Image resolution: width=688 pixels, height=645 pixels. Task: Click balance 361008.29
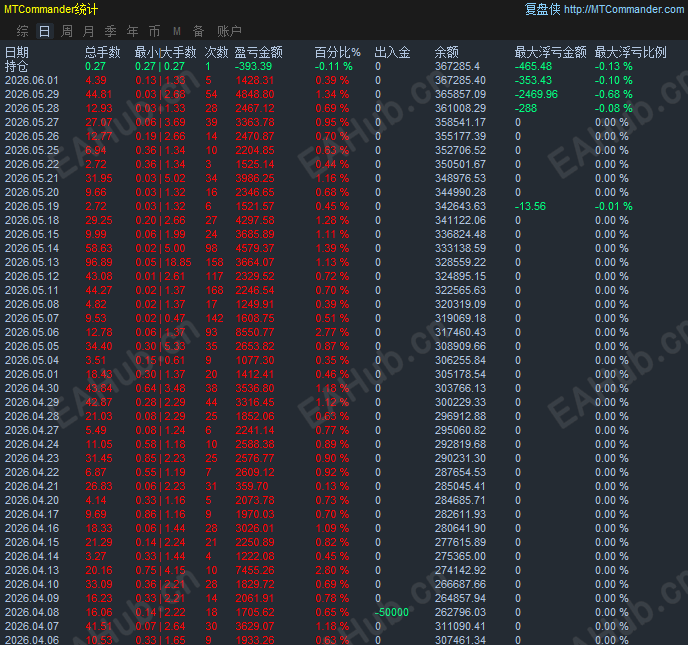pyautogui.click(x=460, y=108)
